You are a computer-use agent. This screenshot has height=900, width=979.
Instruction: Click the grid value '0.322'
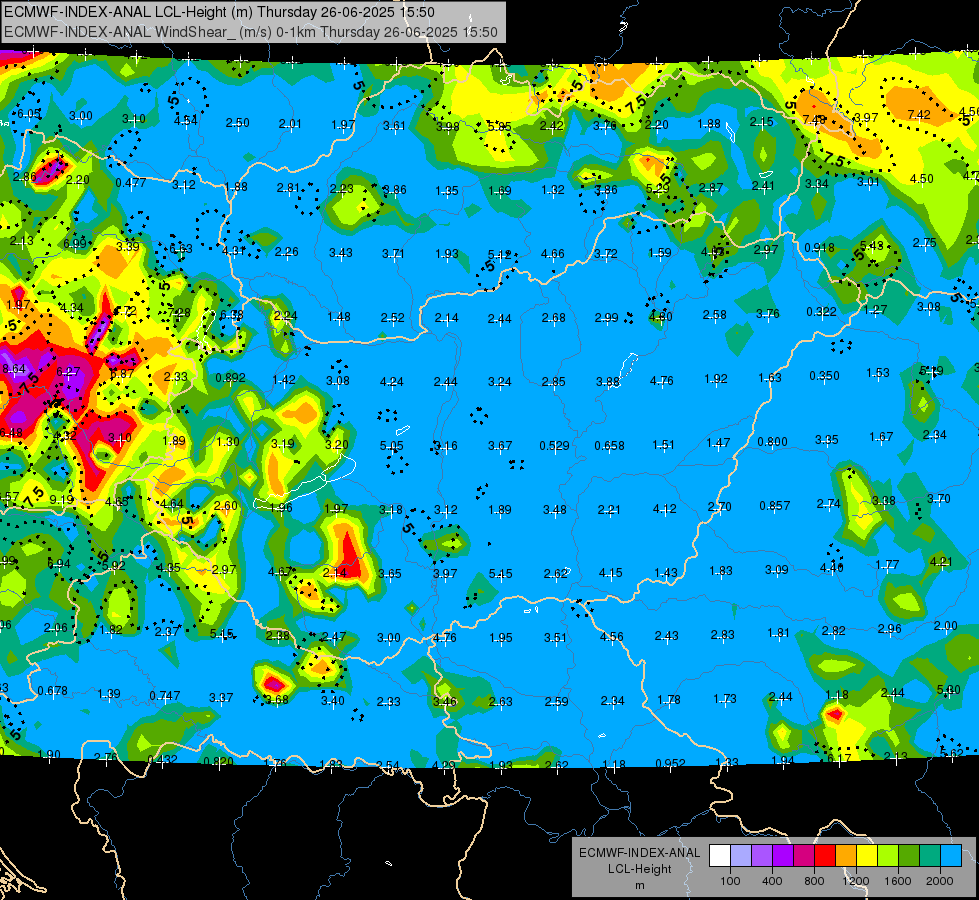tap(821, 311)
